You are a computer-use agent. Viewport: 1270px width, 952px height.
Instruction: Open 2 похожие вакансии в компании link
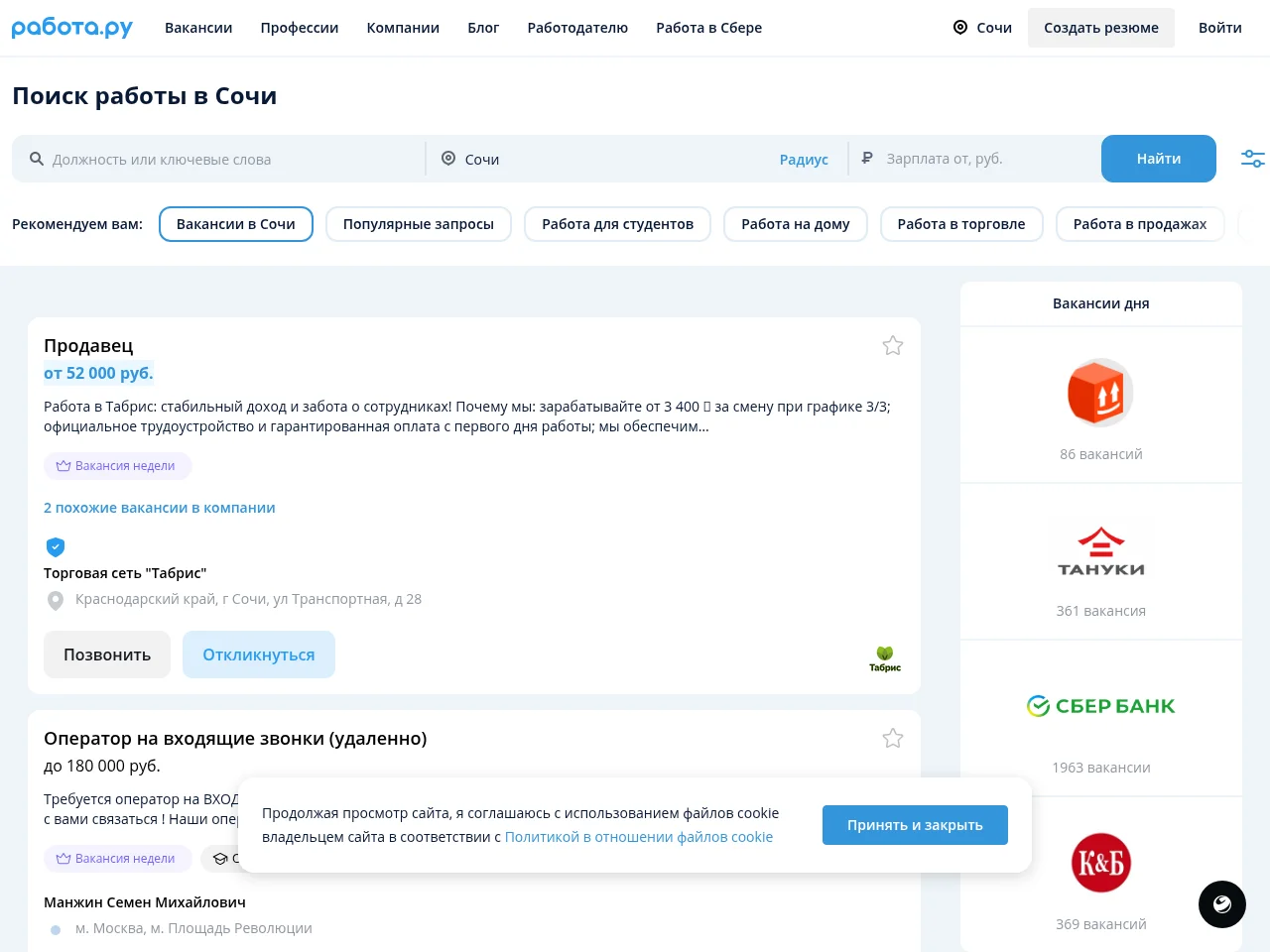pos(160,508)
